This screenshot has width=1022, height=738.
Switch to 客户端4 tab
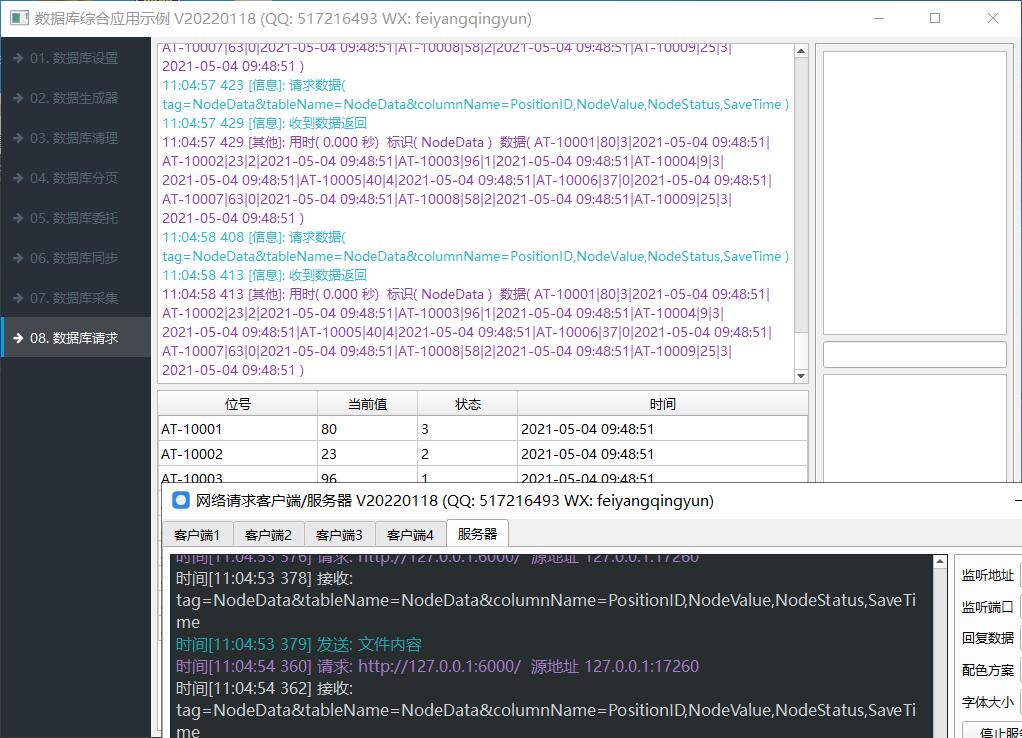point(410,535)
